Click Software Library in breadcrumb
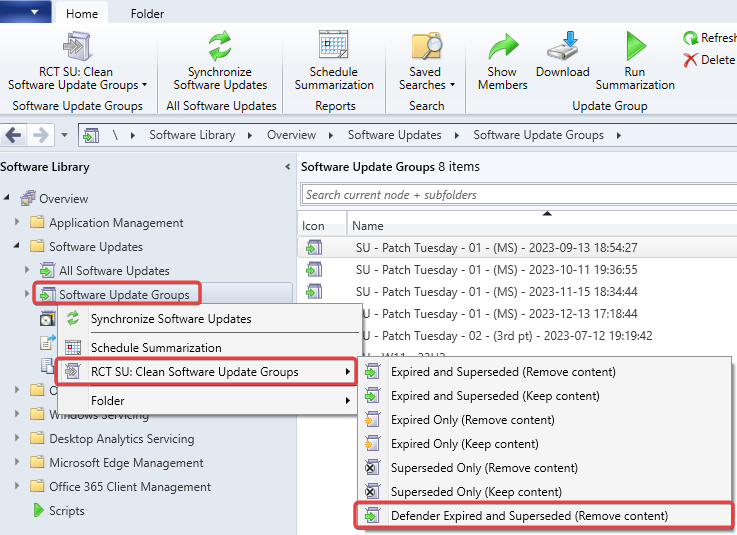 point(192,135)
